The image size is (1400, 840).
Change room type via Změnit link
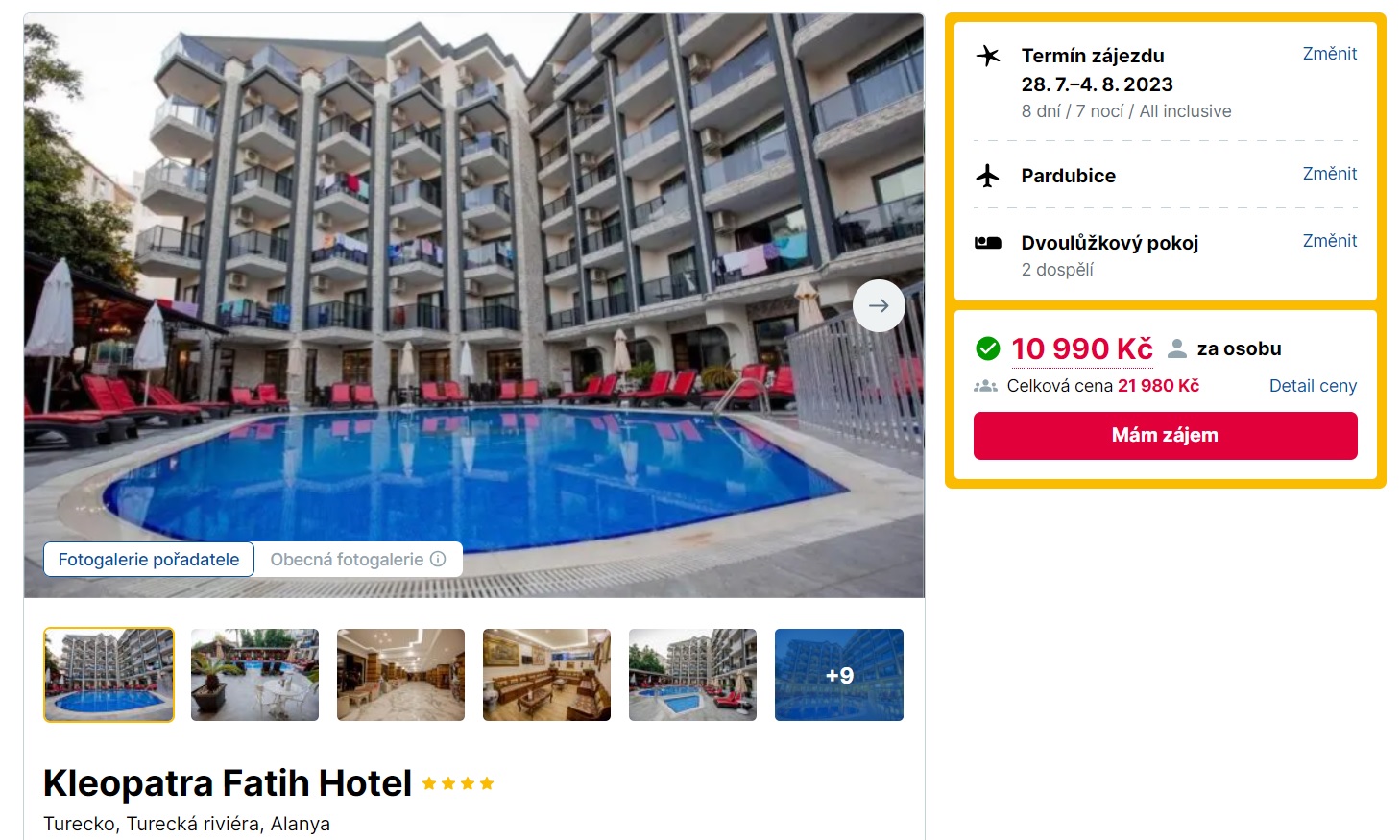tap(1330, 241)
